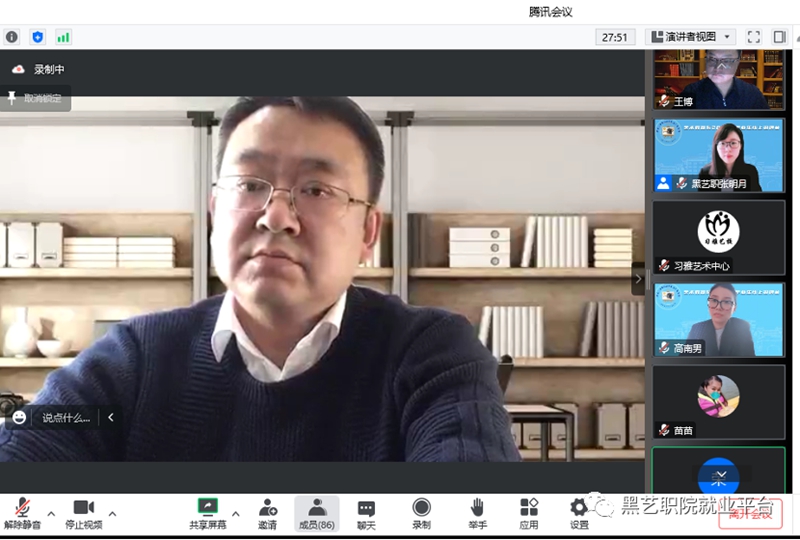Check the green network signal icon
This screenshot has width=800, height=540.
(x=63, y=37)
